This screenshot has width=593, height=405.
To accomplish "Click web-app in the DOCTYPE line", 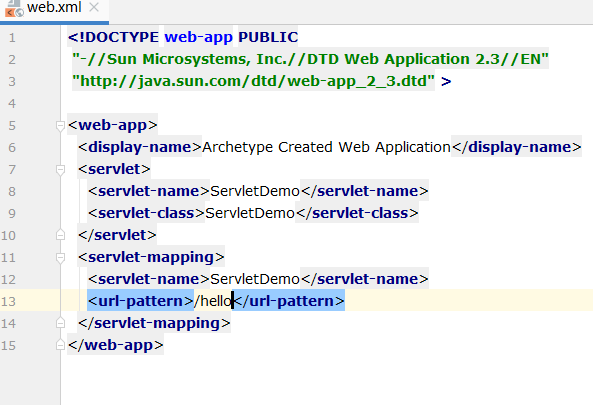I will (199, 37).
